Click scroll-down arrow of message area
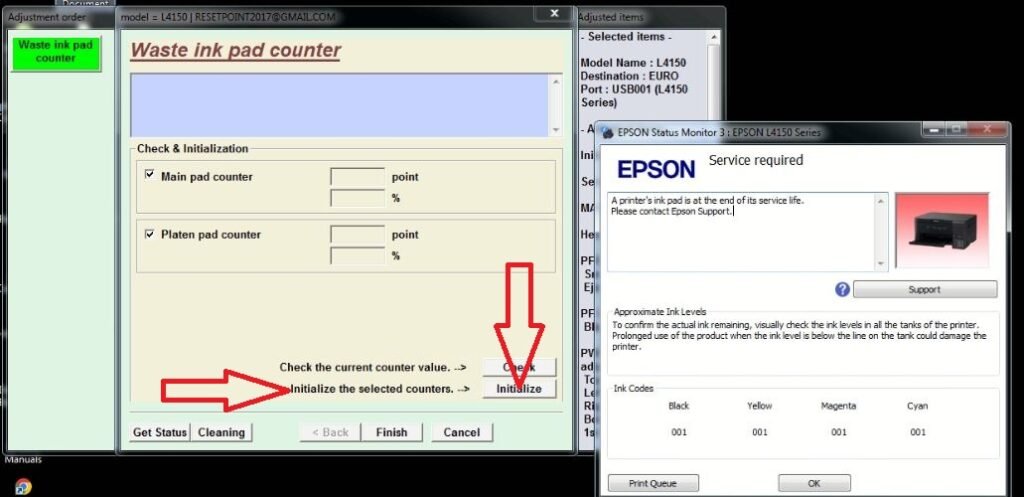Screen dimensions: 1024x497 pyautogui.click(x=556, y=130)
